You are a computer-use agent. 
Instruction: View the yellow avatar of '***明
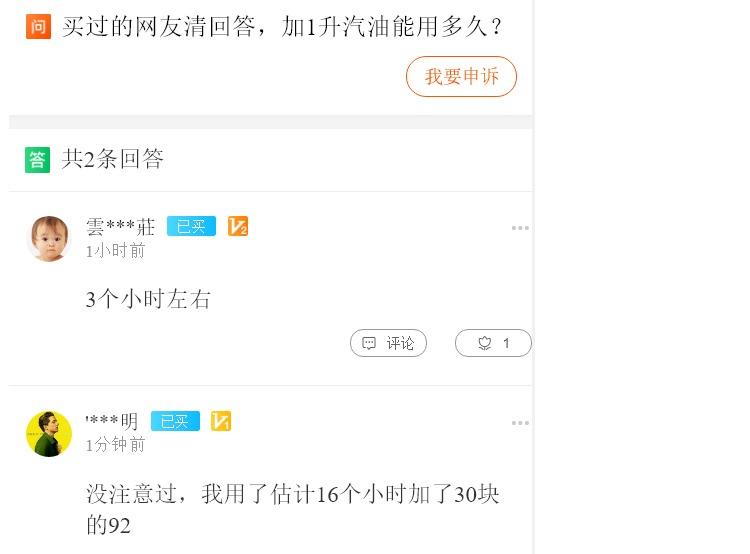click(48, 433)
